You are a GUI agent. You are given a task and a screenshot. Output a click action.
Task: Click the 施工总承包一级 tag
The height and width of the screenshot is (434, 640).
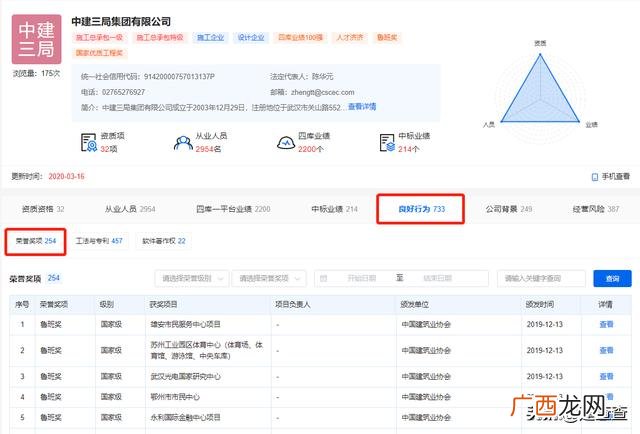point(99,38)
